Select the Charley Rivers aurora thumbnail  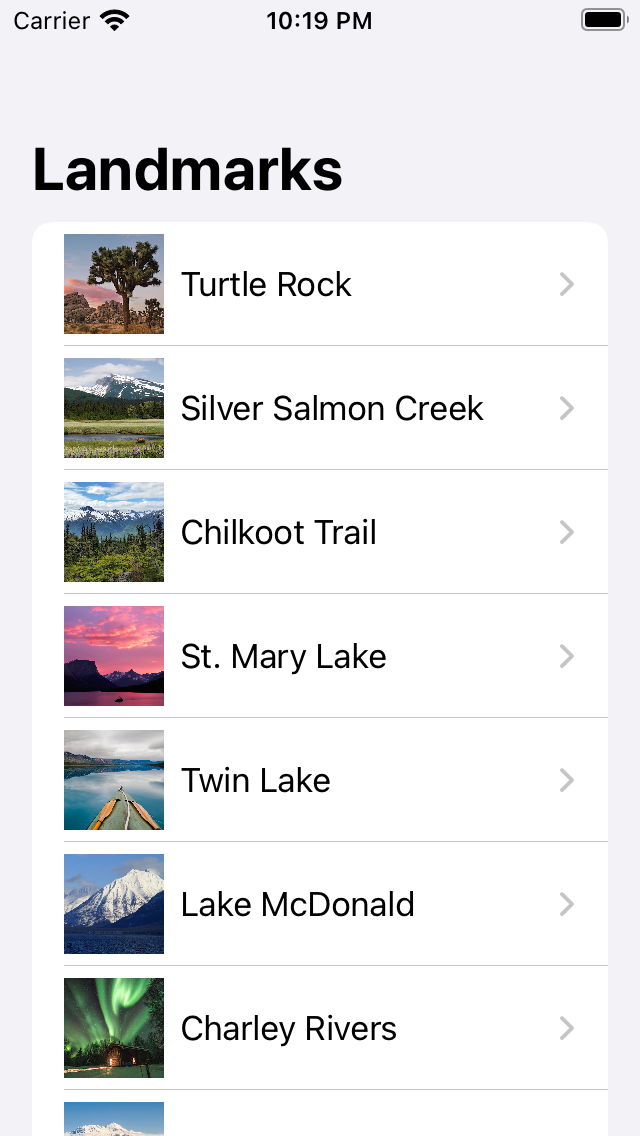[x=114, y=1028]
